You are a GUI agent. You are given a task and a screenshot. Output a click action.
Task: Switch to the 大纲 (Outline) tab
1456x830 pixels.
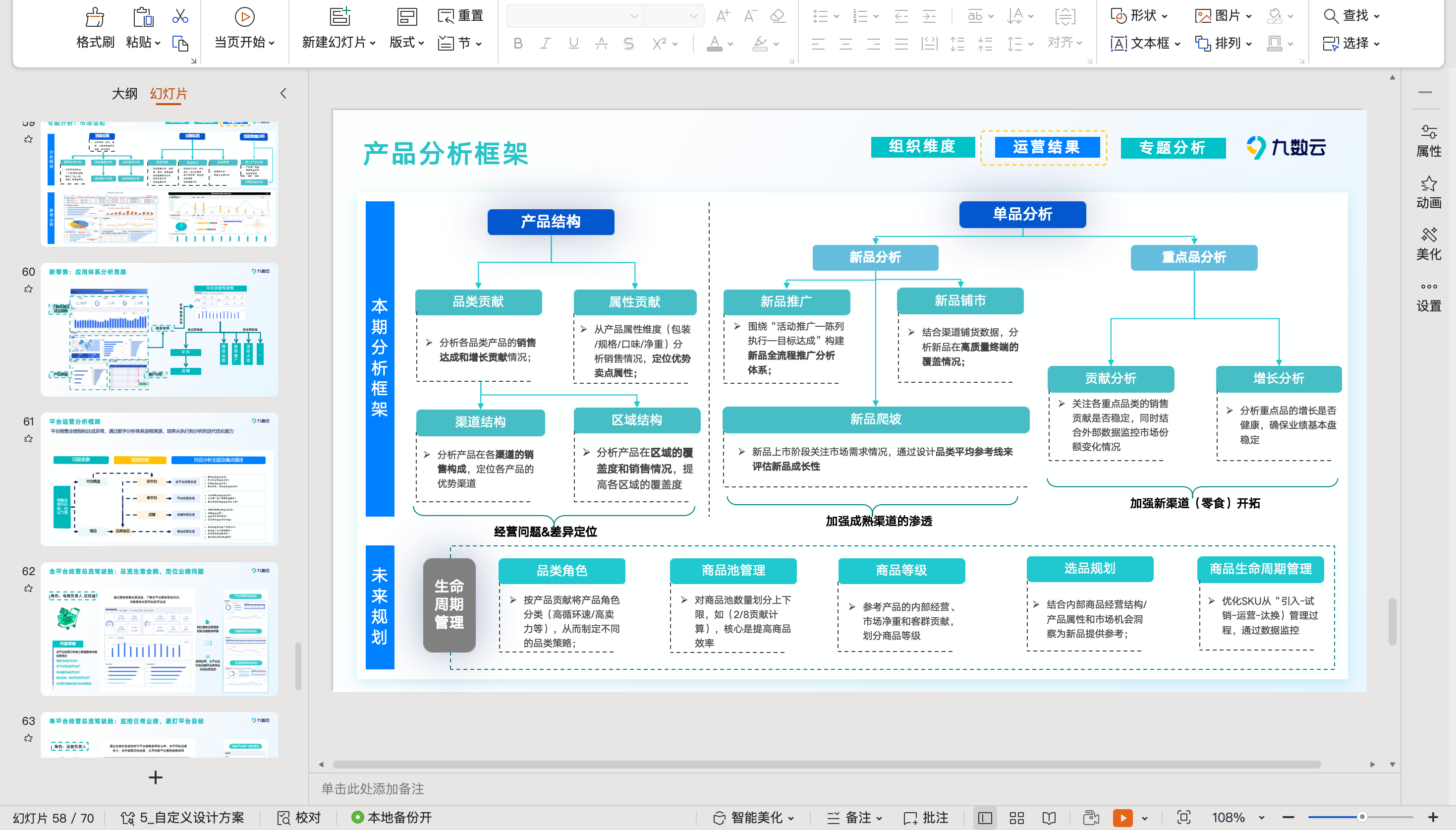click(x=125, y=93)
